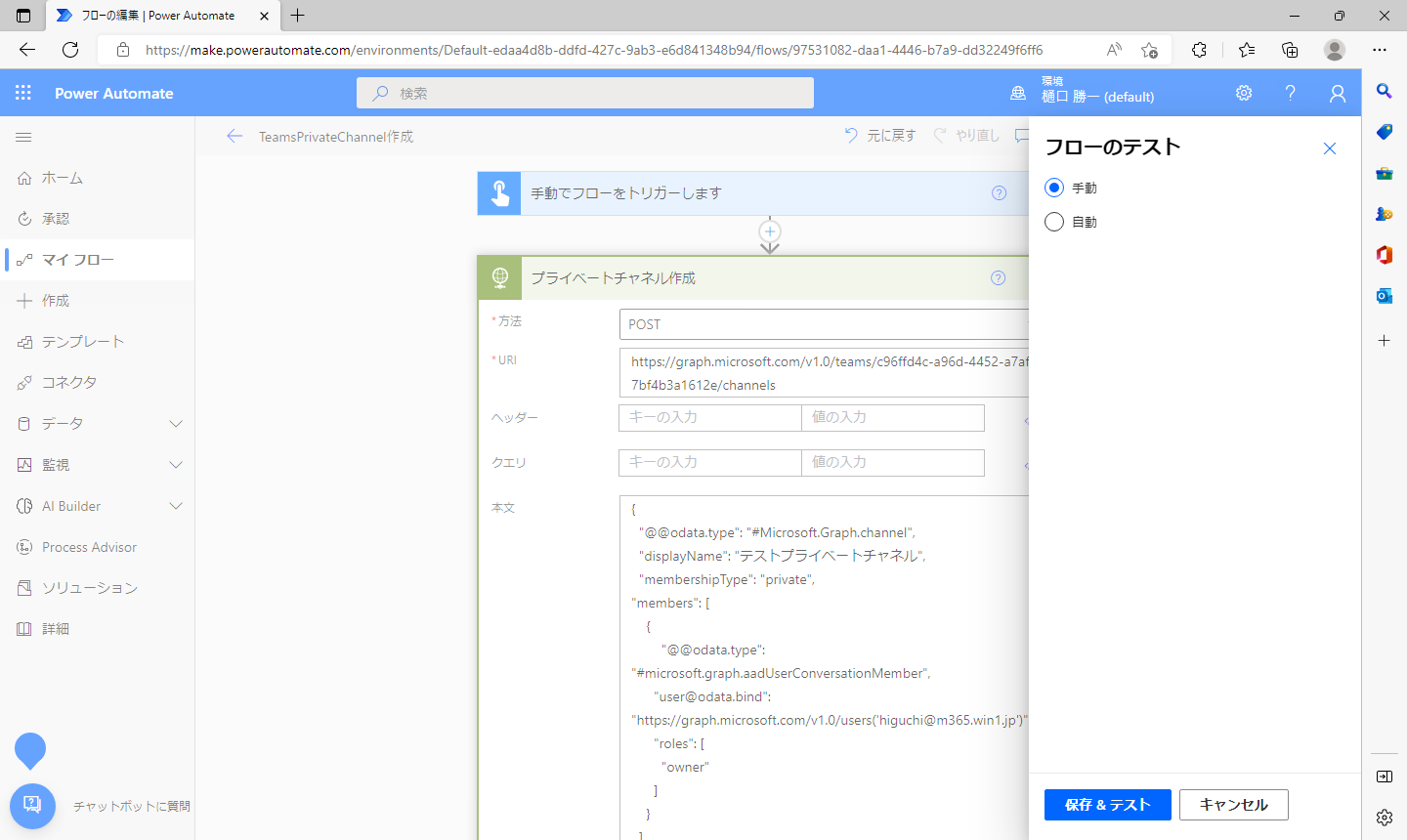Open browser collections icon
The width and height of the screenshot is (1407, 840).
1290,50
